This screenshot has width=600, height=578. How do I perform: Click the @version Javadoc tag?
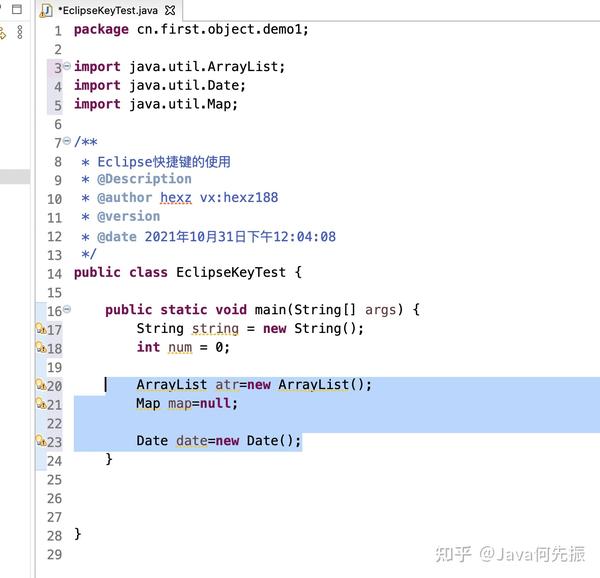[129, 217]
